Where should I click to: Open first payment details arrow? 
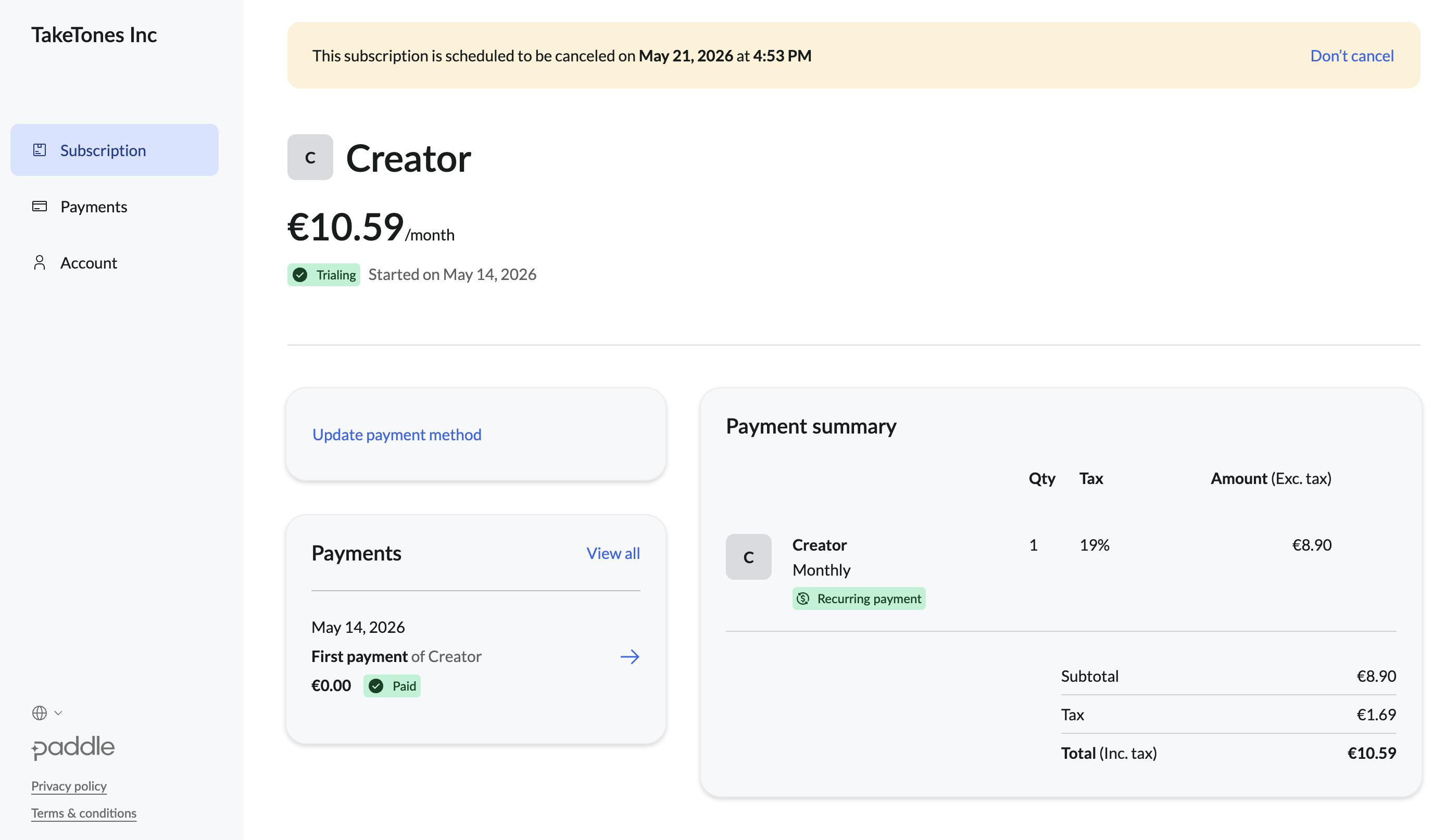pyautogui.click(x=630, y=657)
